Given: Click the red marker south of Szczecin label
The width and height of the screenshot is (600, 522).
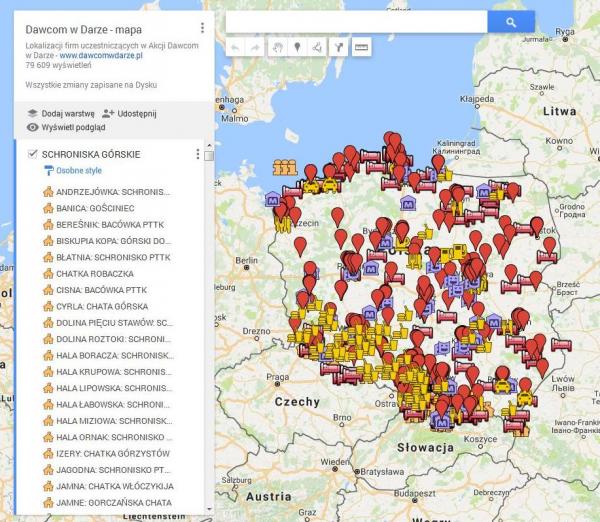Looking at the screenshot, I should [300, 246].
